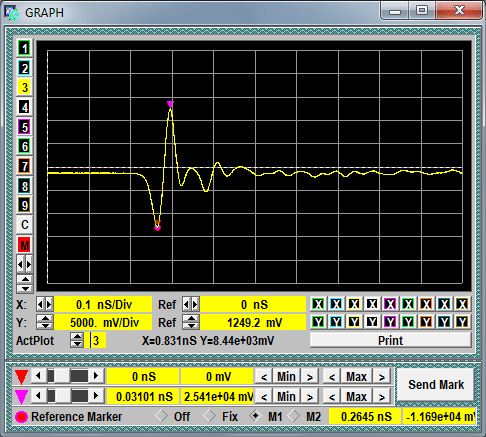Click the X Ref field 0 nS

253,304
